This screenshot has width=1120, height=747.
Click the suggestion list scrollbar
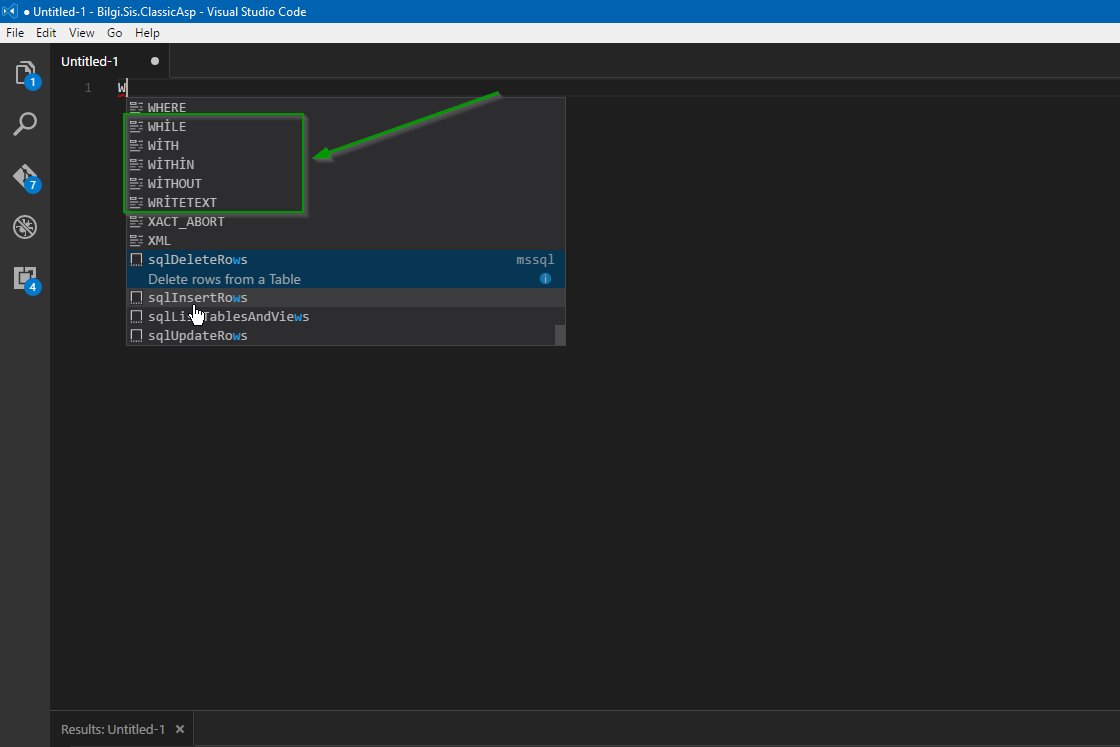coord(560,330)
